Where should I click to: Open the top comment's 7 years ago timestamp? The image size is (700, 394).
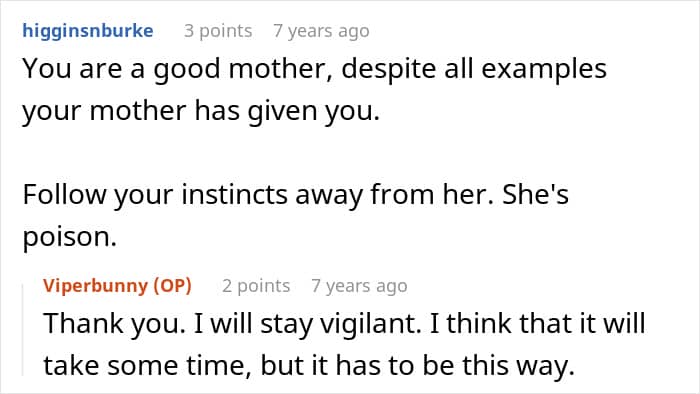[x=321, y=31]
